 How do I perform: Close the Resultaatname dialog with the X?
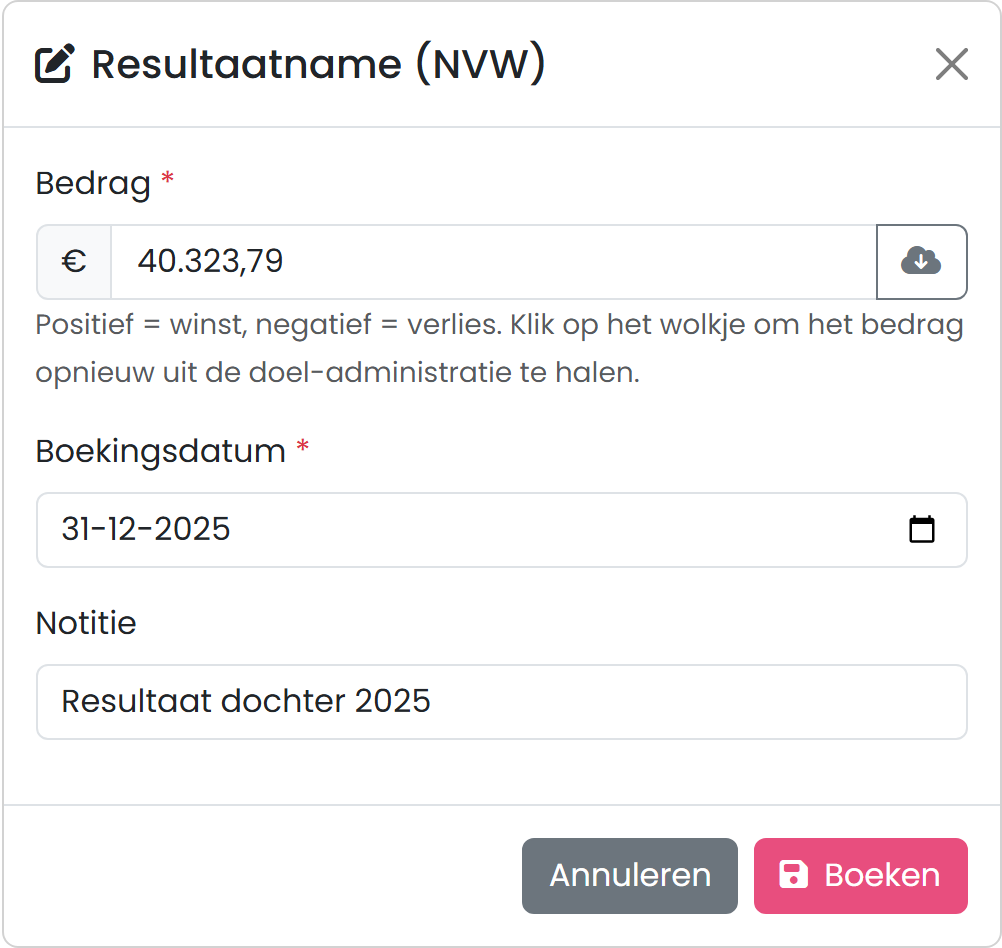[952, 64]
